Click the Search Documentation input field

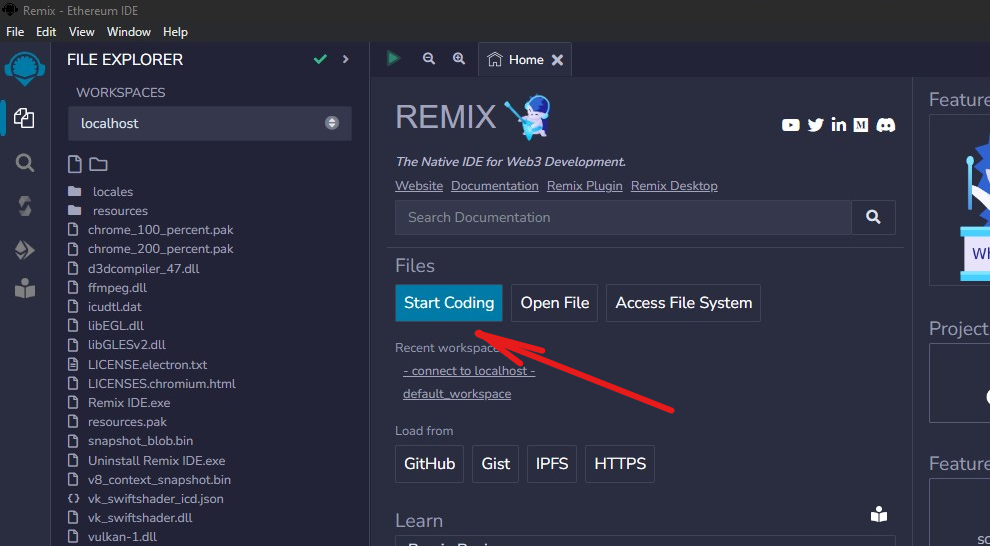622,217
